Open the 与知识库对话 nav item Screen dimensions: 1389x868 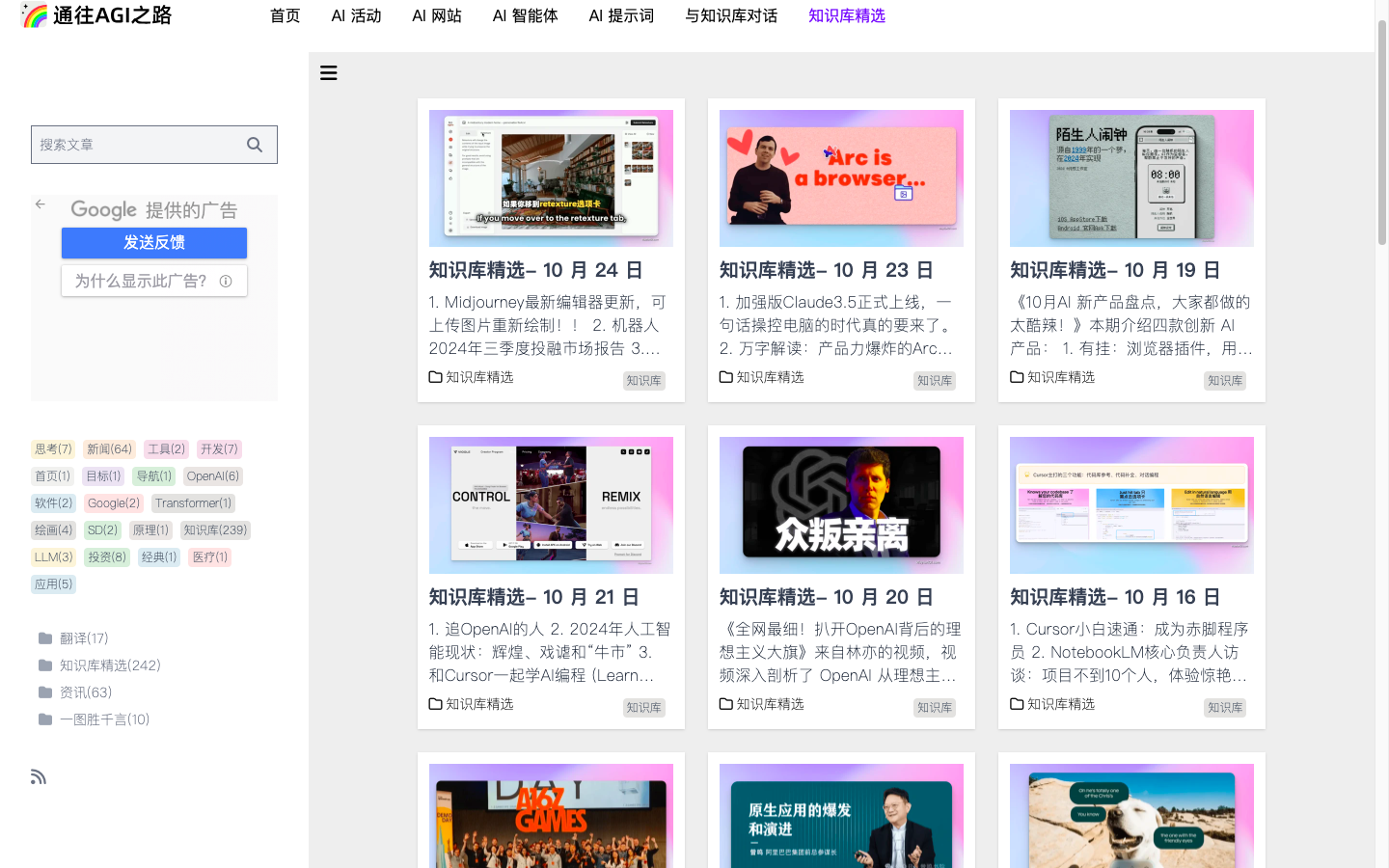731,16
